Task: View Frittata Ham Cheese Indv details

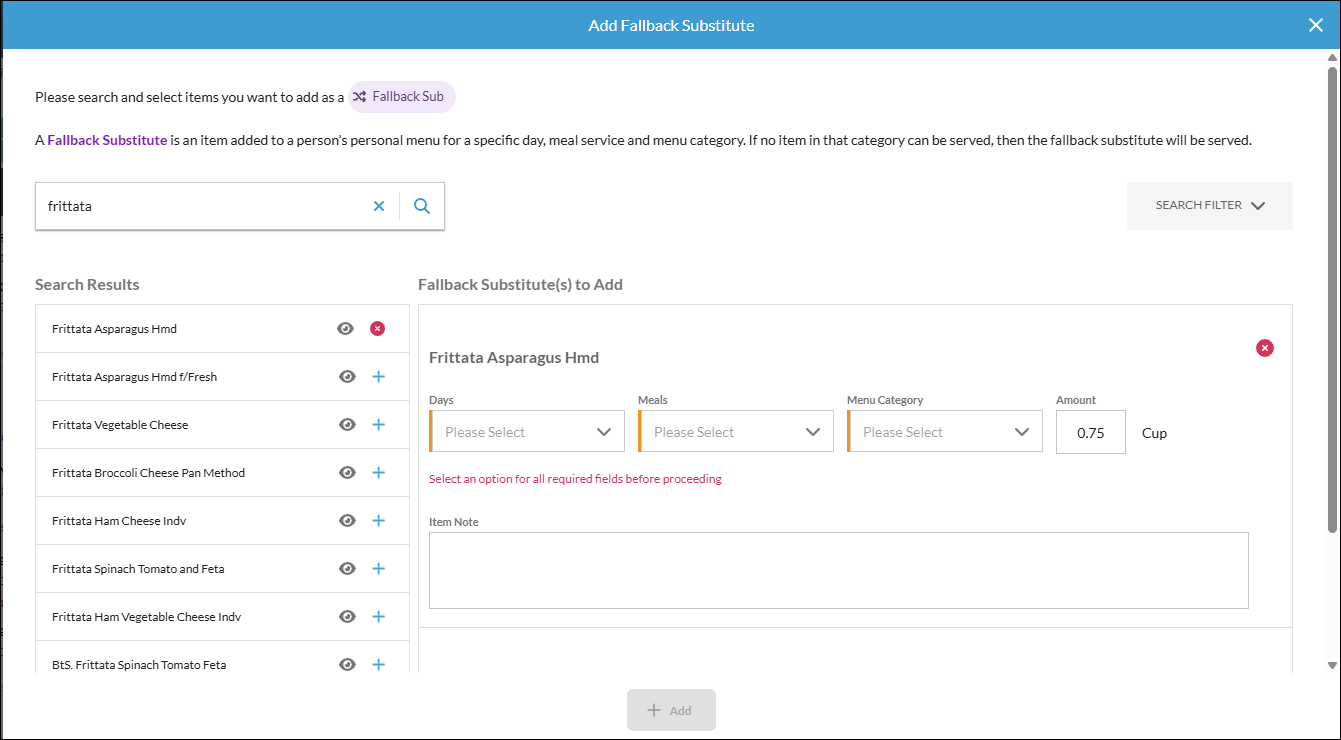Action: [x=347, y=520]
